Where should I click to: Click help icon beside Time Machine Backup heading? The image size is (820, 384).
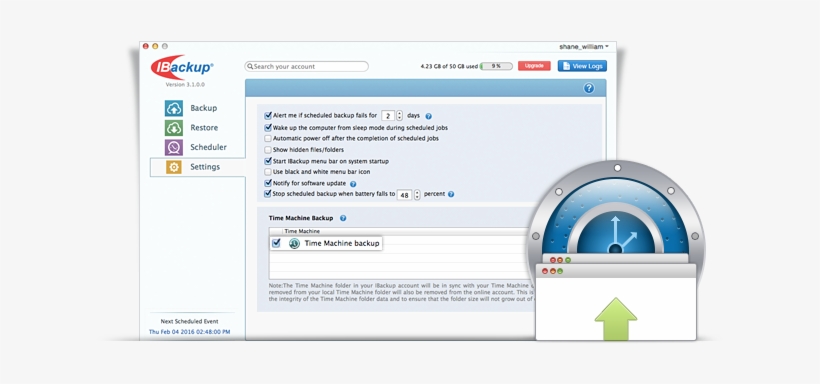343,218
